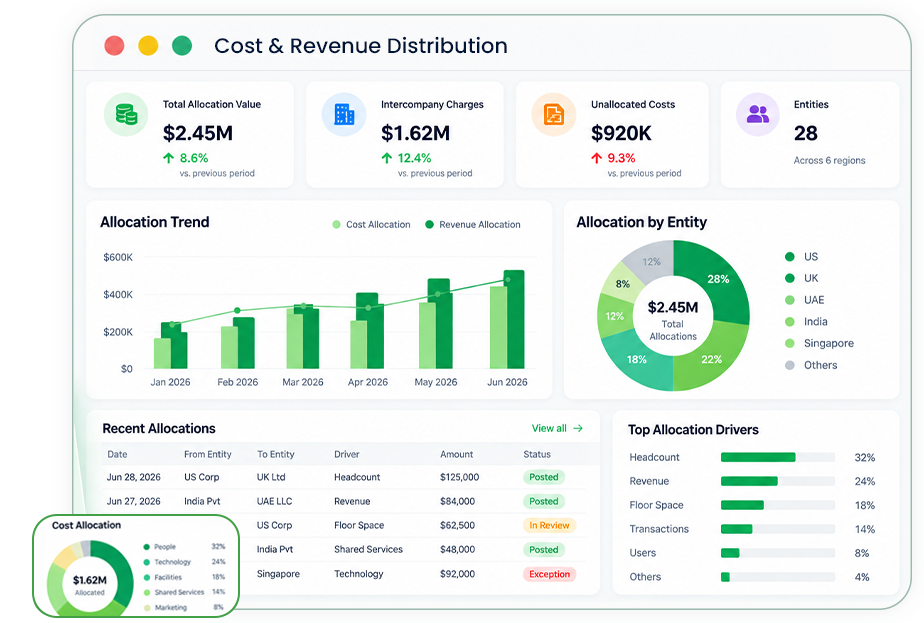Click the red window dot

tap(114, 45)
